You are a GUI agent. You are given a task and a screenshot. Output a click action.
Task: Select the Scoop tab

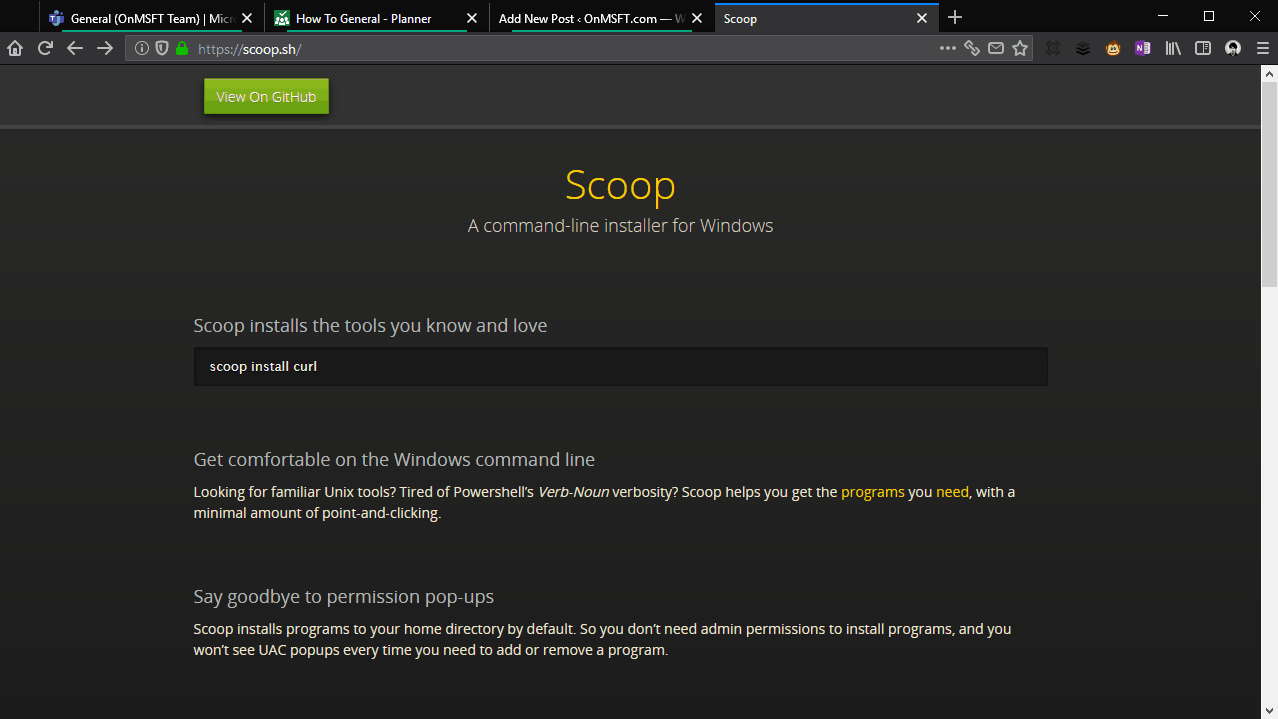pos(827,18)
